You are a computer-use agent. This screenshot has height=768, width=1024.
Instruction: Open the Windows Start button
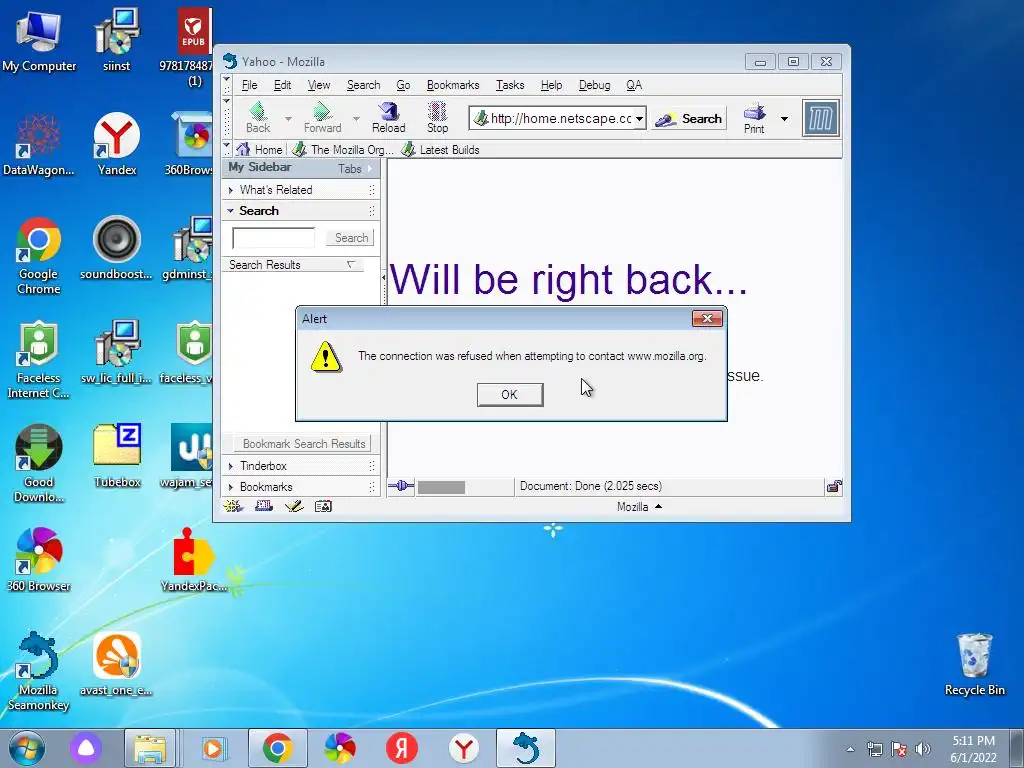[27, 748]
